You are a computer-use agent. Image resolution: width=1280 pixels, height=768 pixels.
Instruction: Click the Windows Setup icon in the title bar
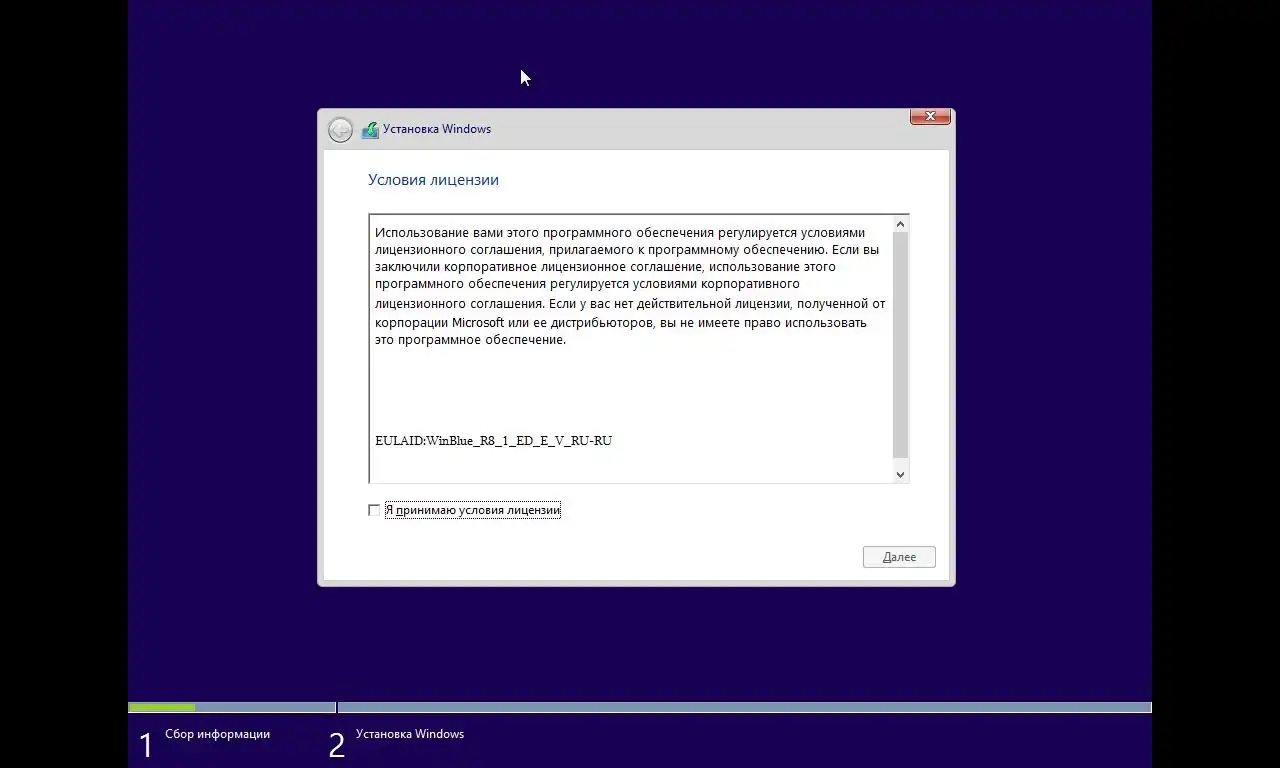[370, 129]
